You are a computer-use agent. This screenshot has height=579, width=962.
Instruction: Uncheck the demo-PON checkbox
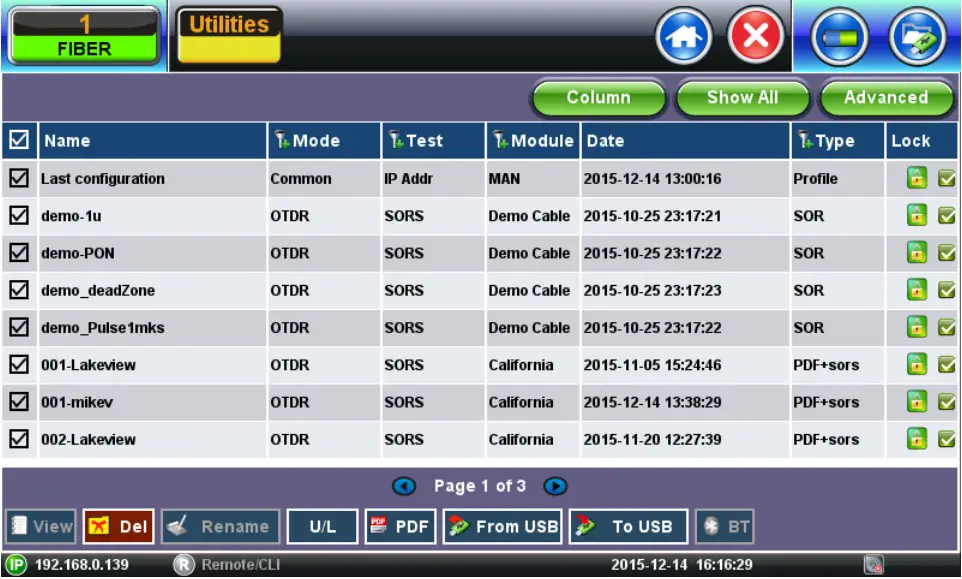(x=19, y=253)
